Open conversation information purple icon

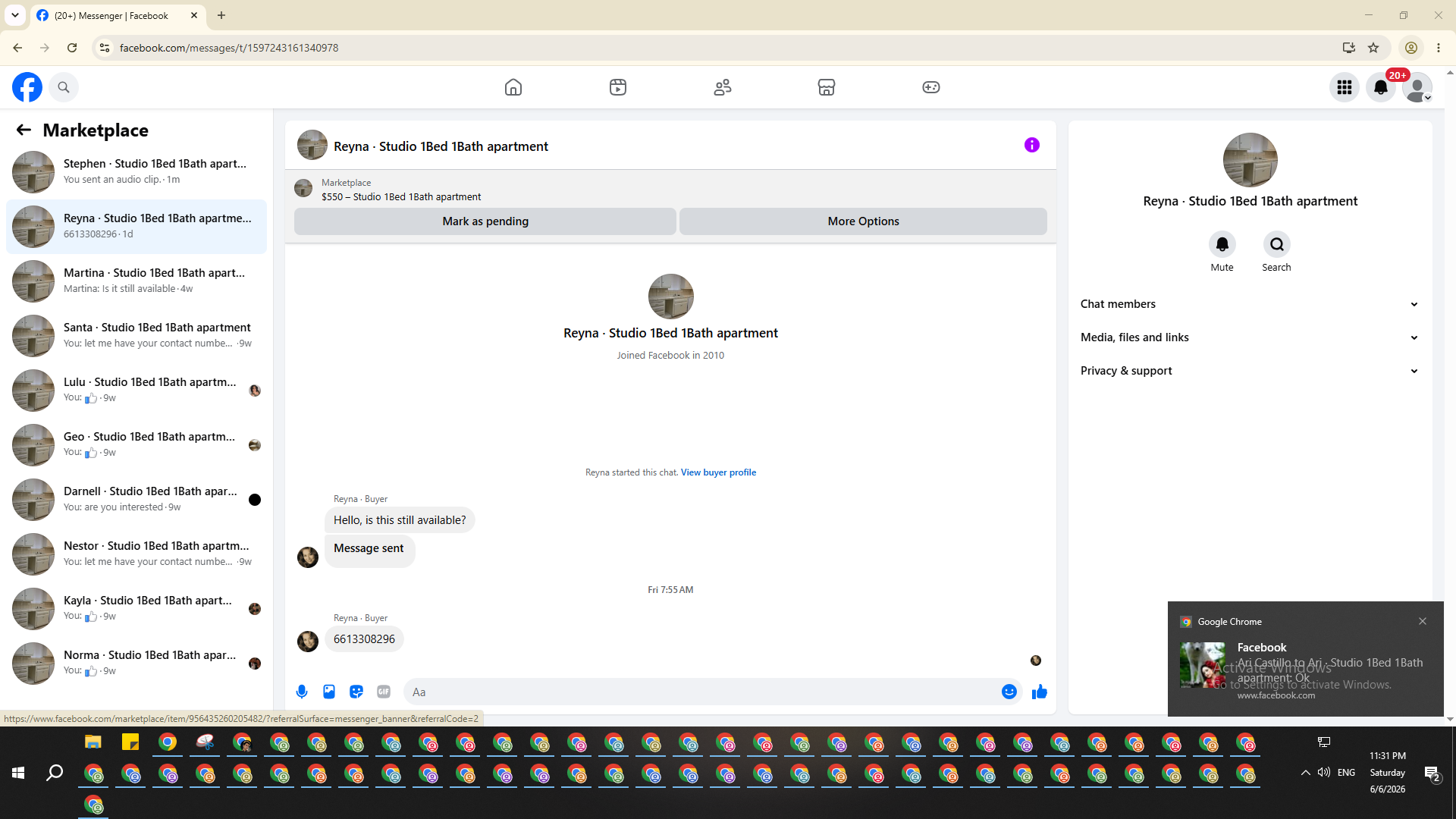[1032, 145]
